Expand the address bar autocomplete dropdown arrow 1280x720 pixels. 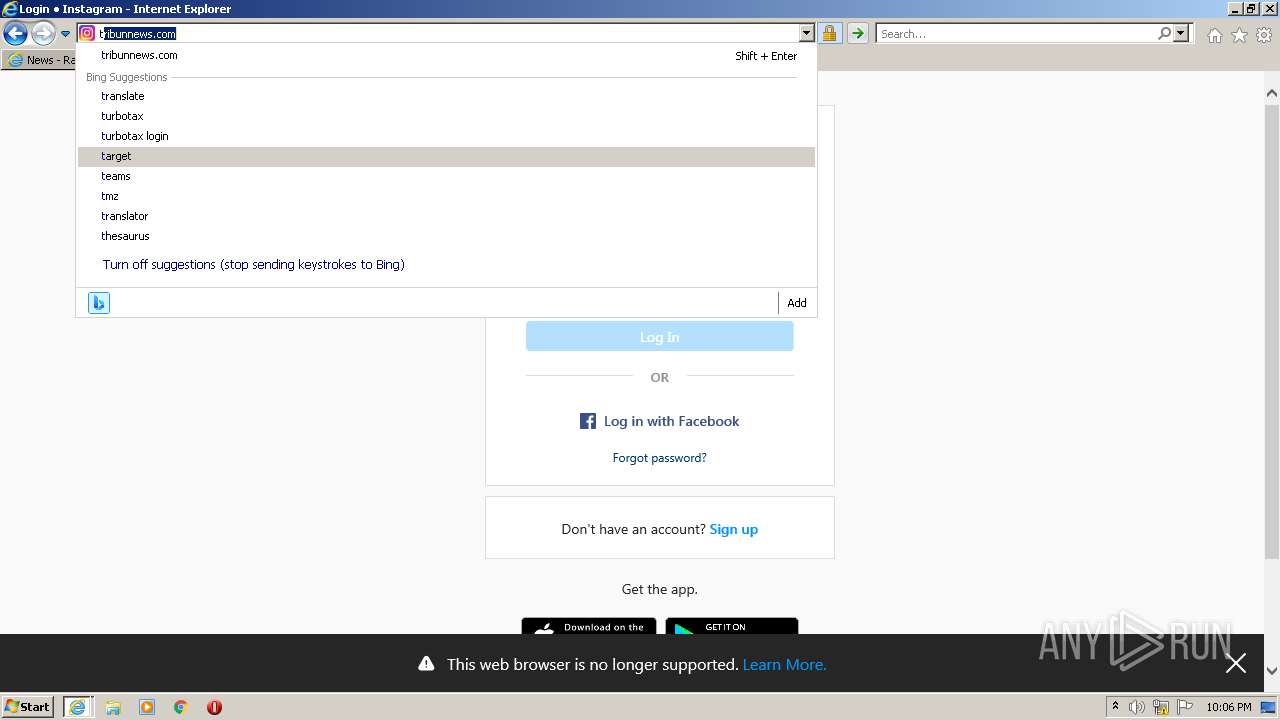pyautogui.click(x=807, y=33)
